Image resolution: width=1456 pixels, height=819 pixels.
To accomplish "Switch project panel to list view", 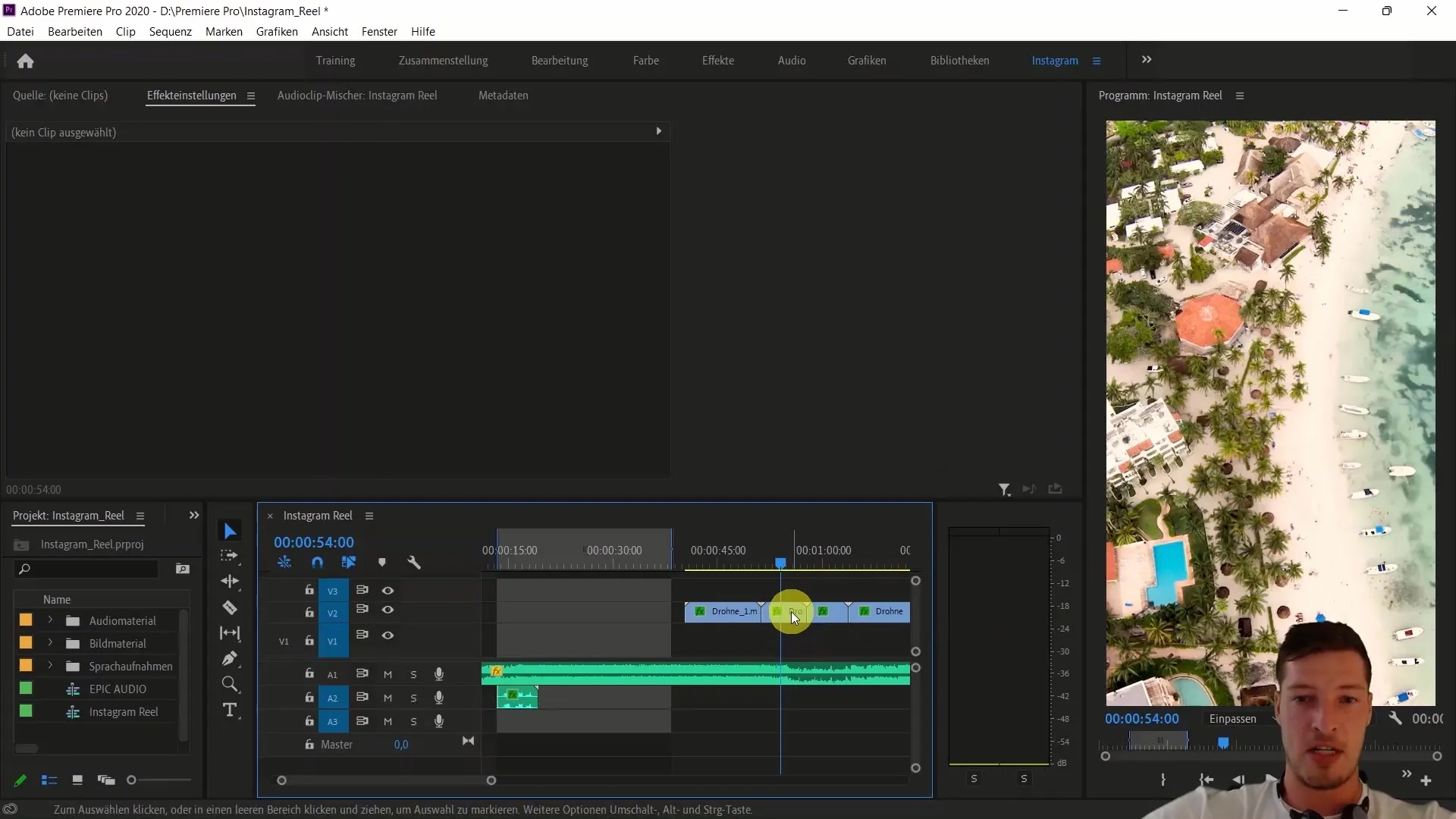I will (49, 780).
